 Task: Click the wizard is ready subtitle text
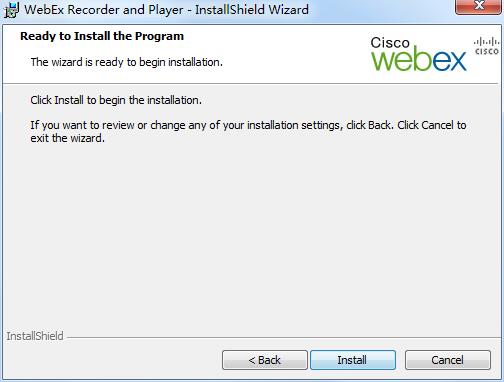[127, 62]
